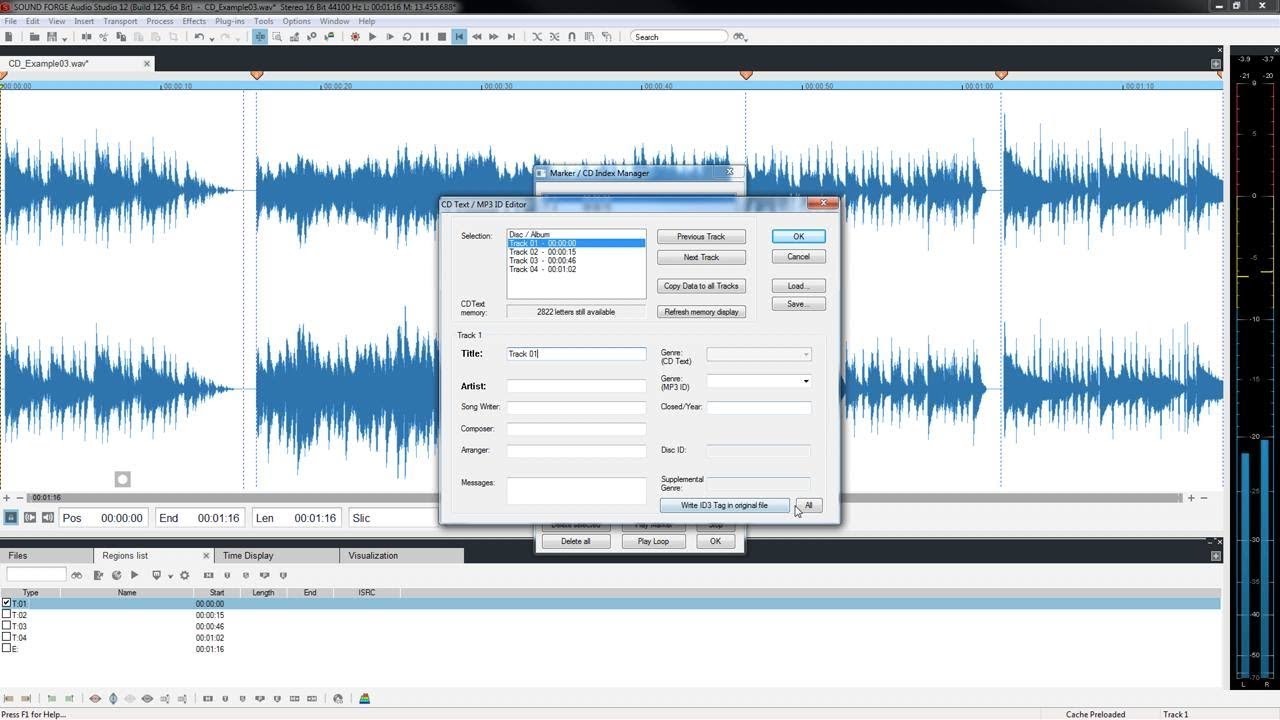
Task: Check the T:04 region checkbox
Action: [x=6, y=637]
